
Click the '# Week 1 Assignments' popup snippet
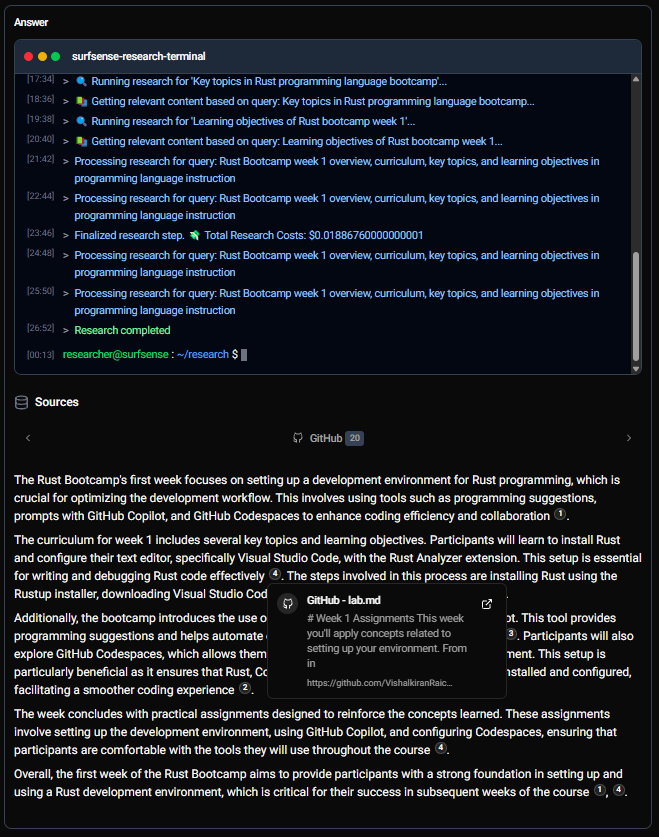point(387,641)
